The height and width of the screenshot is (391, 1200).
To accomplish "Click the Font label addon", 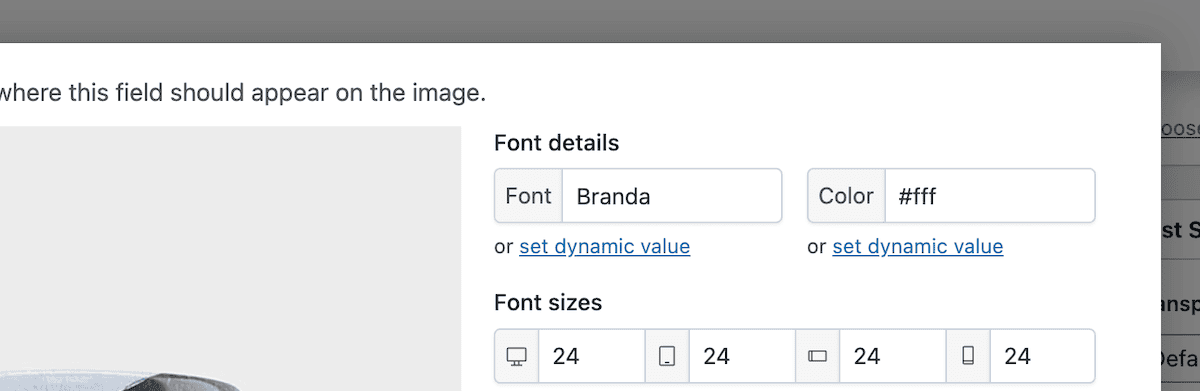I will point(529,196).
